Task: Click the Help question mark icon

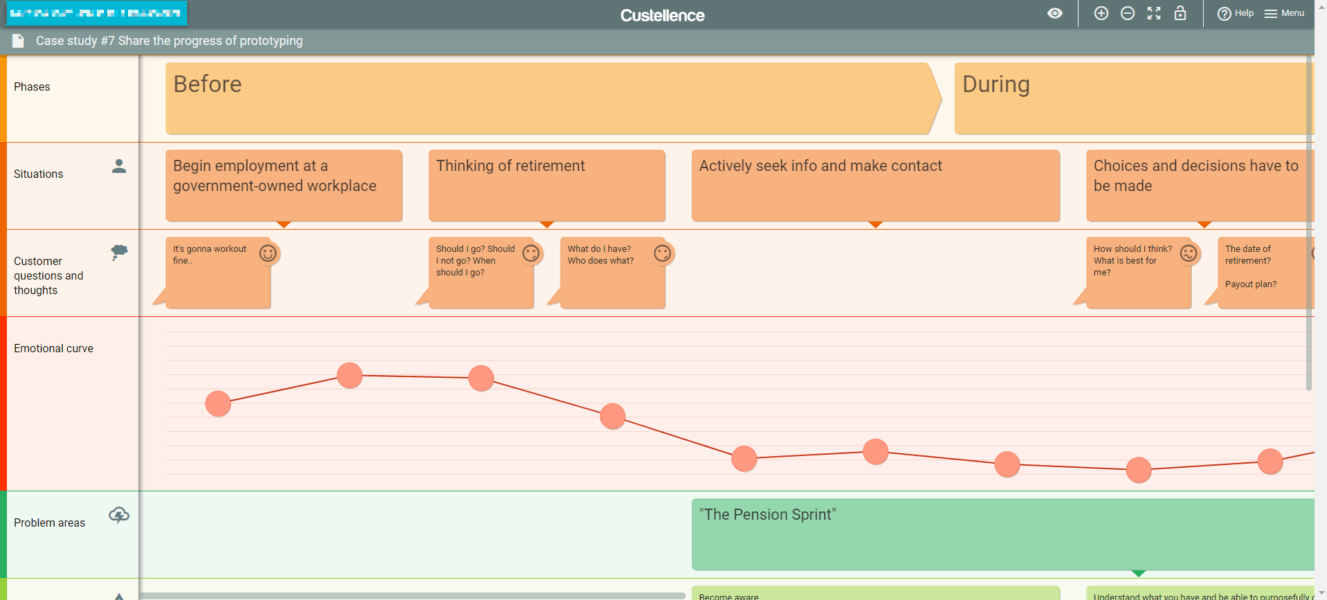Action: coord(1224,13)
